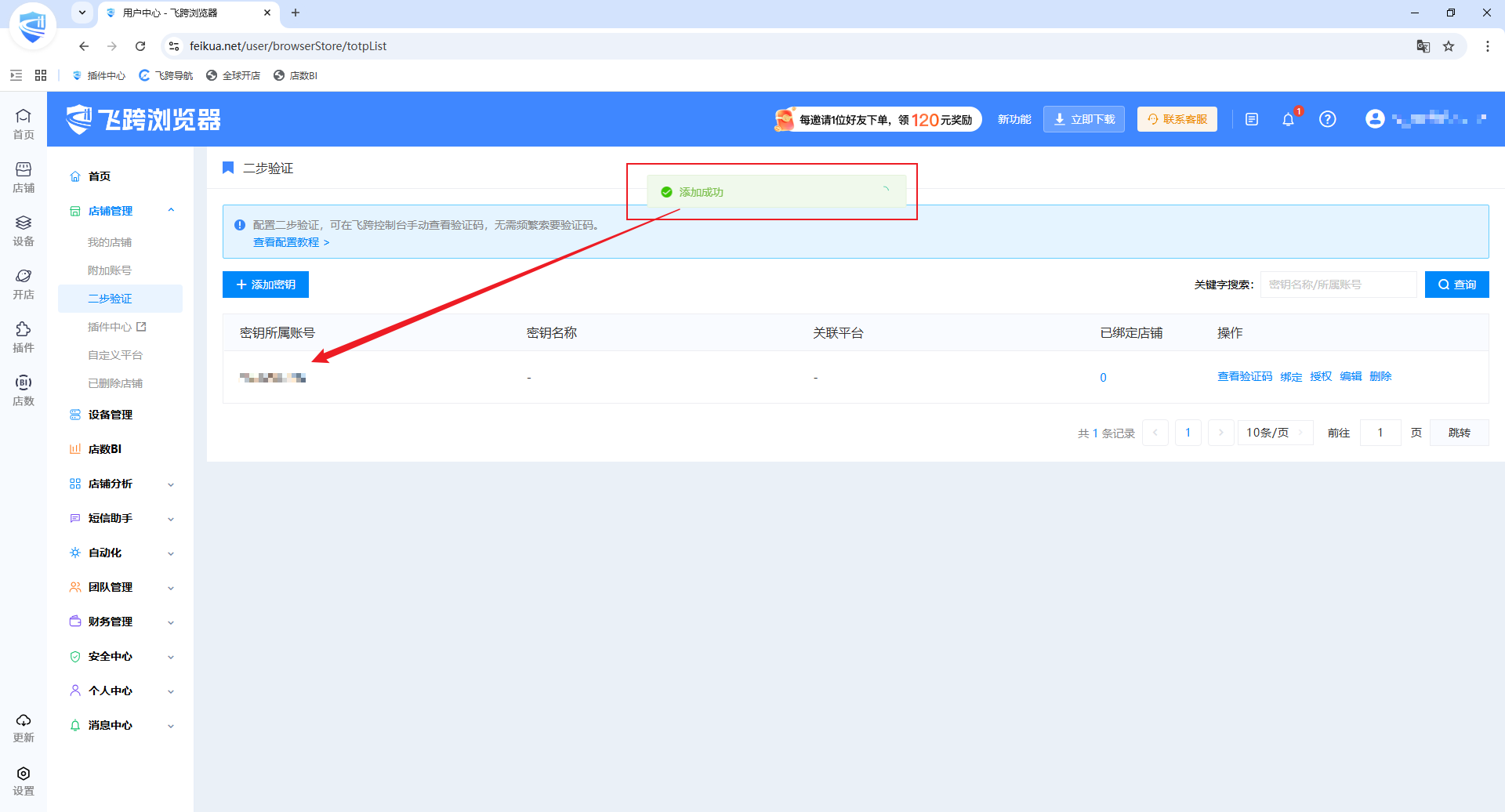Screen dimensions: 1505x812
Task: Click the 飞跨浏览器 logo
Action: coord(143,119)
